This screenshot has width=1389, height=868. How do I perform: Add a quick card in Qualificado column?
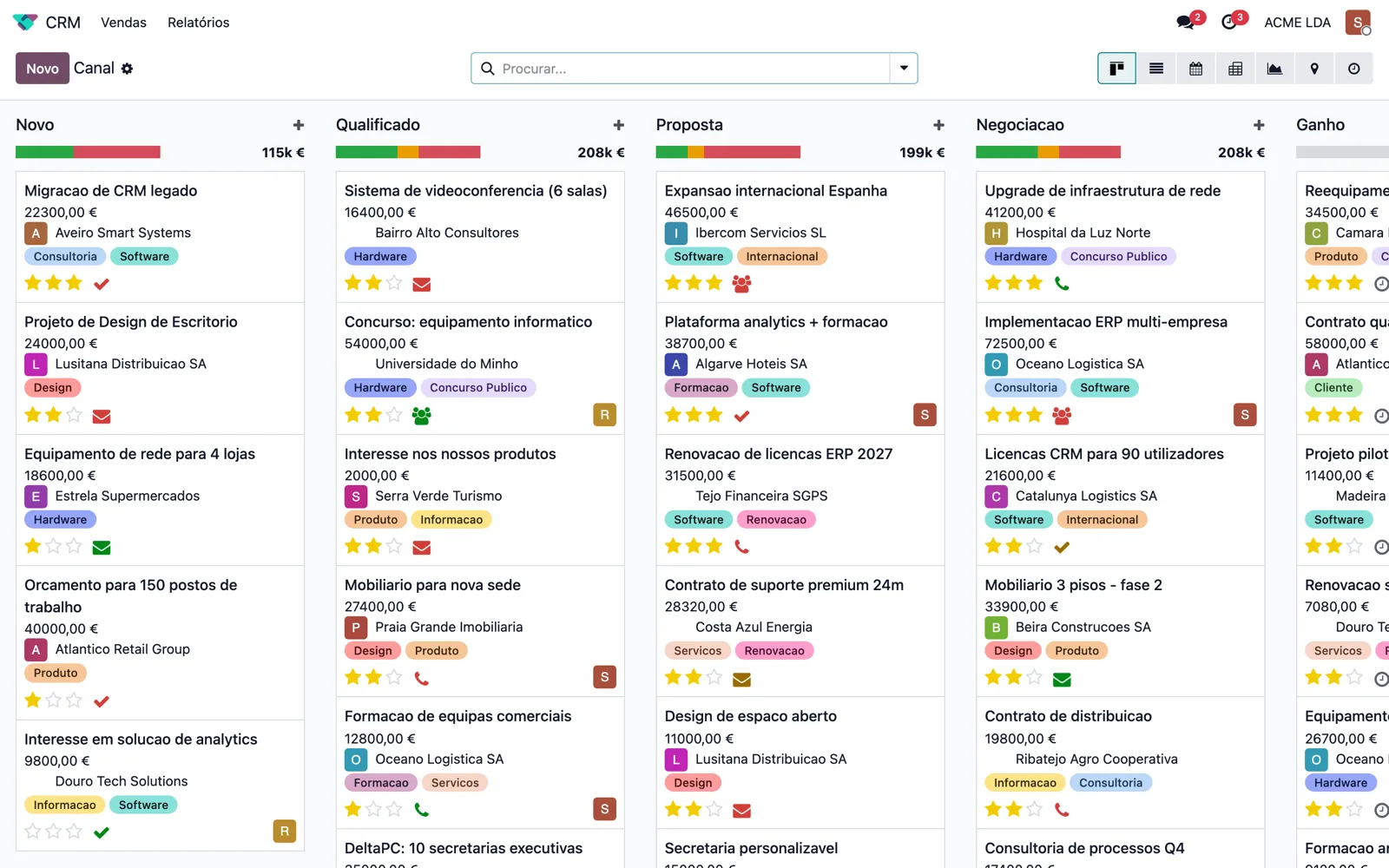[x=619, y=125]
